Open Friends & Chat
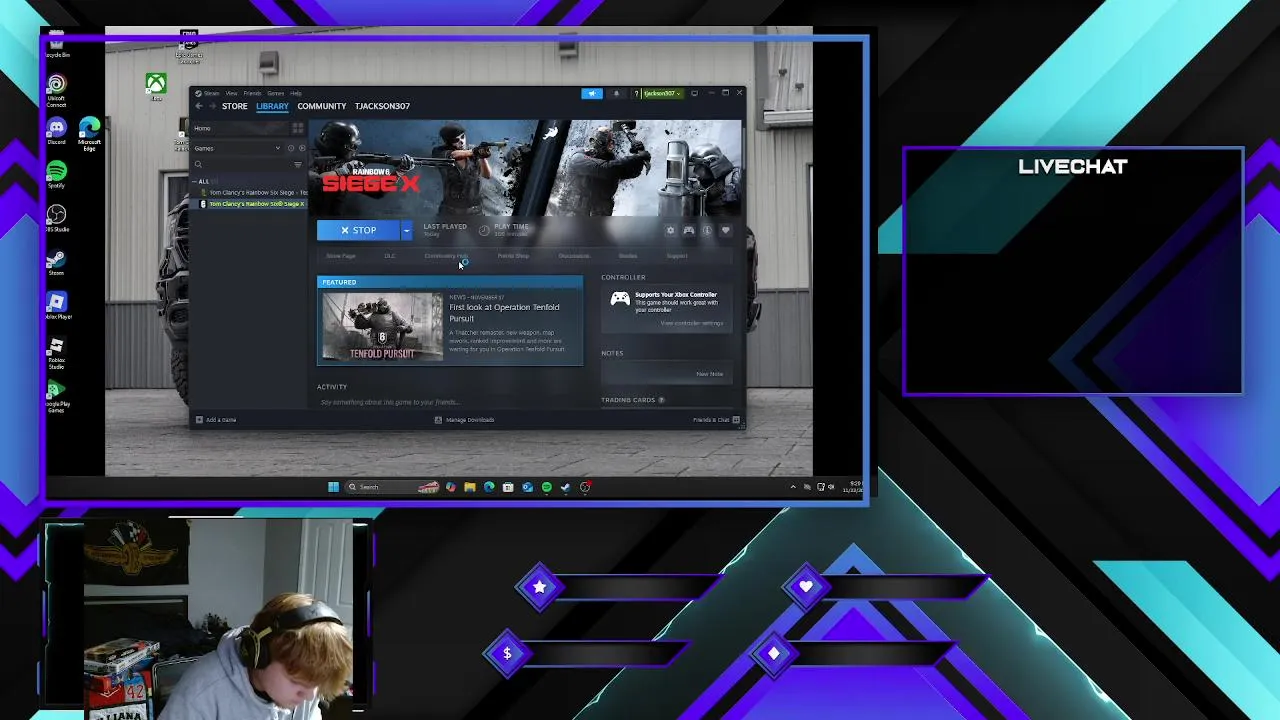This screenshot has height=720, width=1280. coord(716,420)
